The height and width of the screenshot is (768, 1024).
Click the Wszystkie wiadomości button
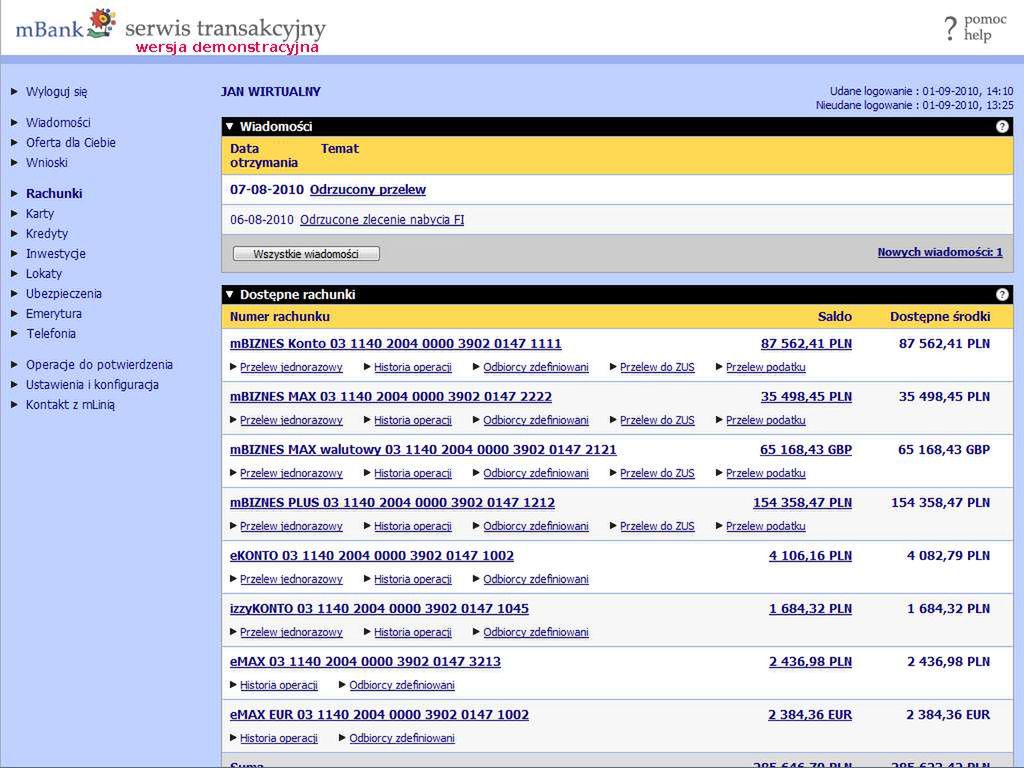point(306,254)
